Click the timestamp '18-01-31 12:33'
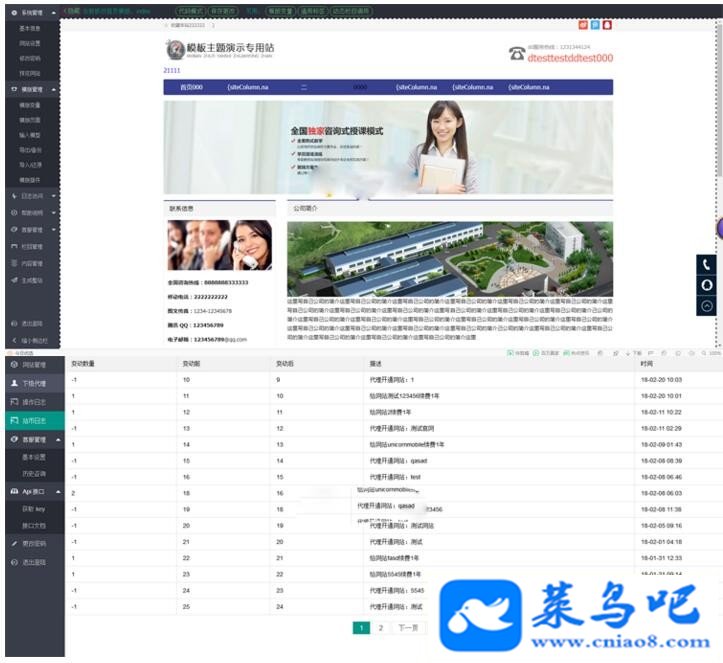 [x=661, y=558]
